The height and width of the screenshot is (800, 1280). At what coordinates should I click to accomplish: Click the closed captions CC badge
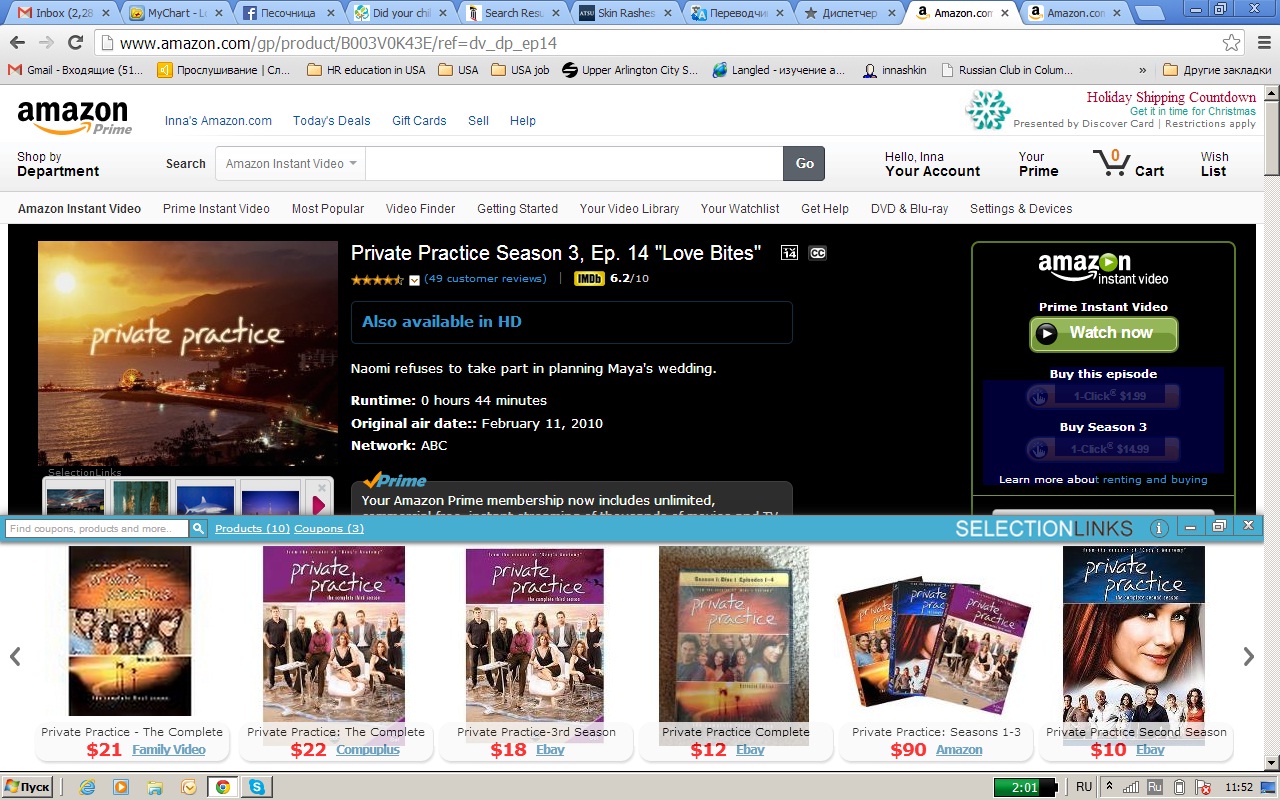(817, 253)
